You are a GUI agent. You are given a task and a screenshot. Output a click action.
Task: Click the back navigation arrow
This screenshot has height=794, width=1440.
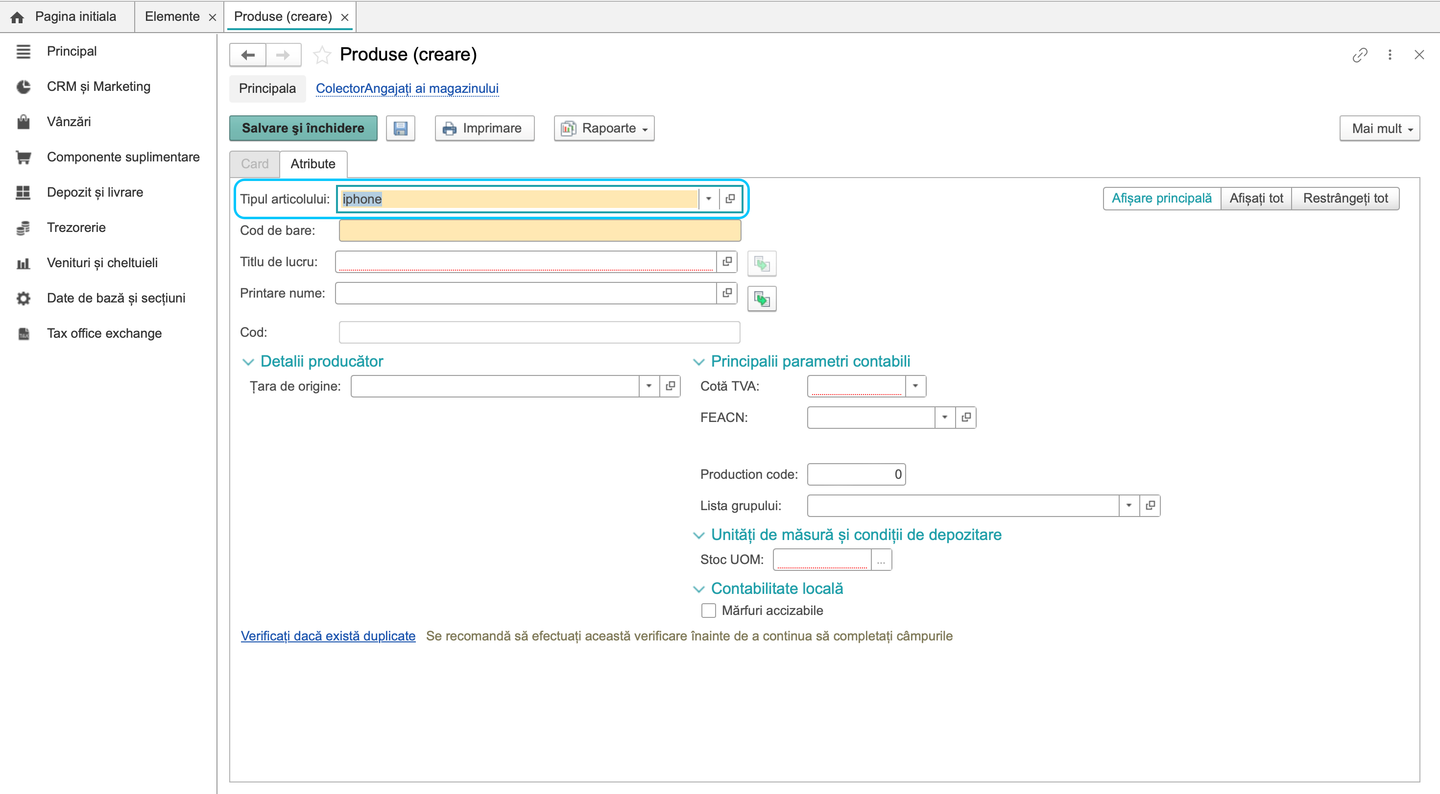point(248,55)
